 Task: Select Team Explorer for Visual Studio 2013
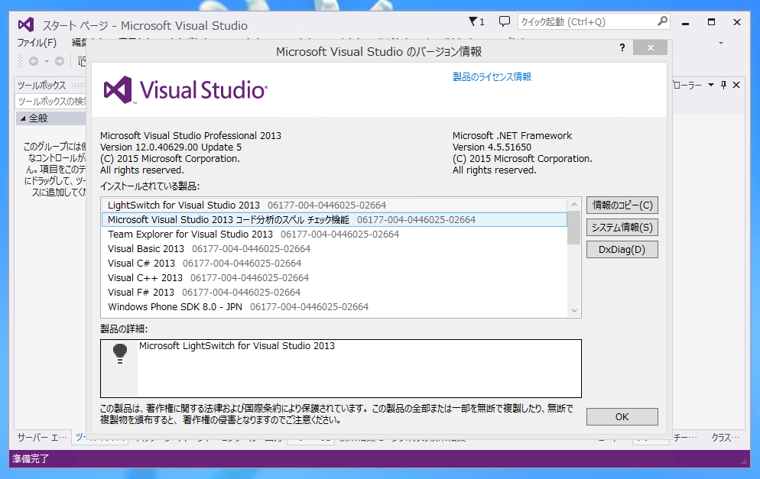pyautogui.click(x=334, y=234)
